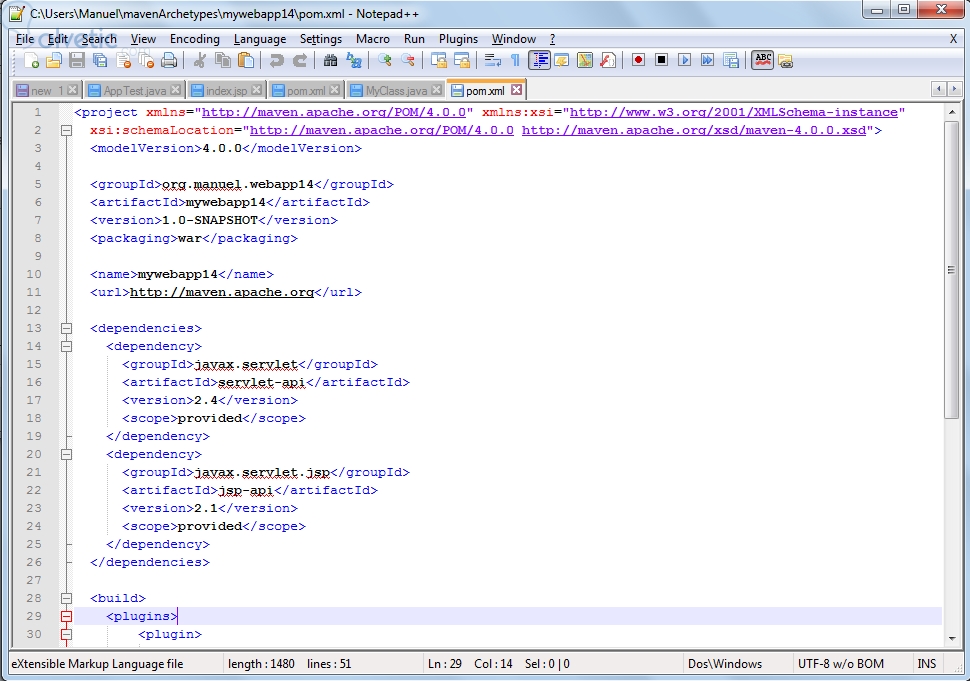Start macro recording with the red circle
970x681 pixels.
pos(638,61)
